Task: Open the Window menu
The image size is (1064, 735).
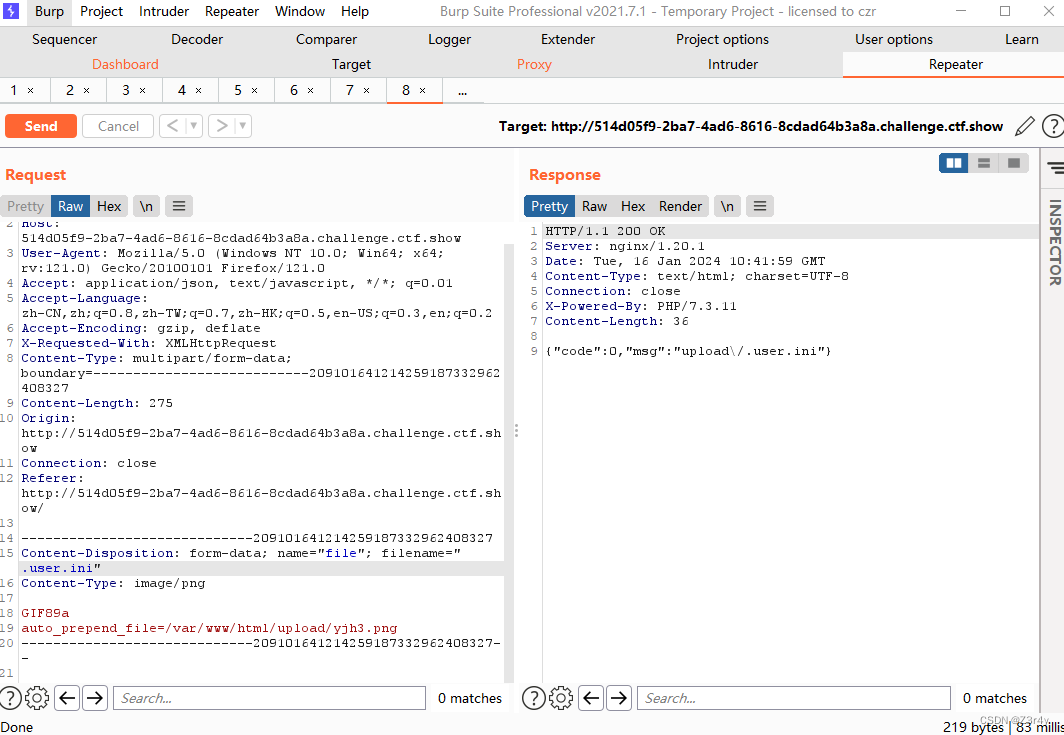Action: coord(300,12)
